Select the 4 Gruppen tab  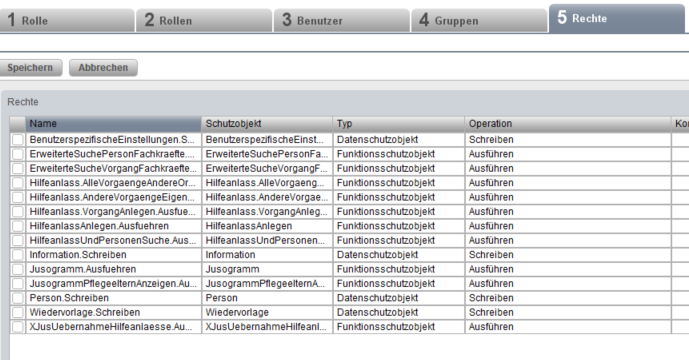tap(479, 20)
